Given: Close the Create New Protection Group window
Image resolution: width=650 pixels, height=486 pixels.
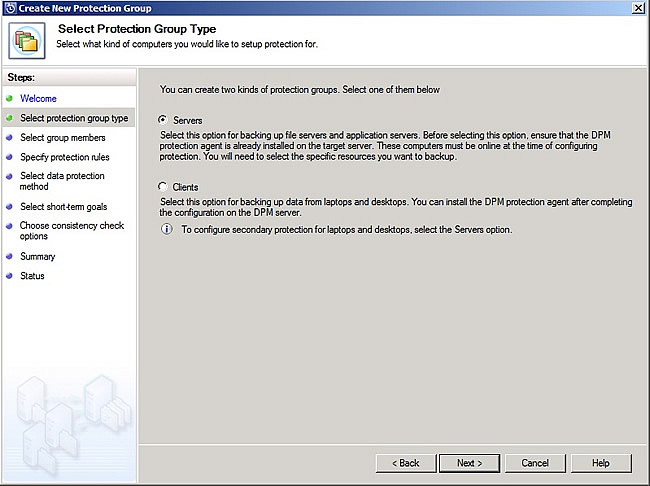Looking at the screenshot, I should pyautogui.click(x=638, y=7).
